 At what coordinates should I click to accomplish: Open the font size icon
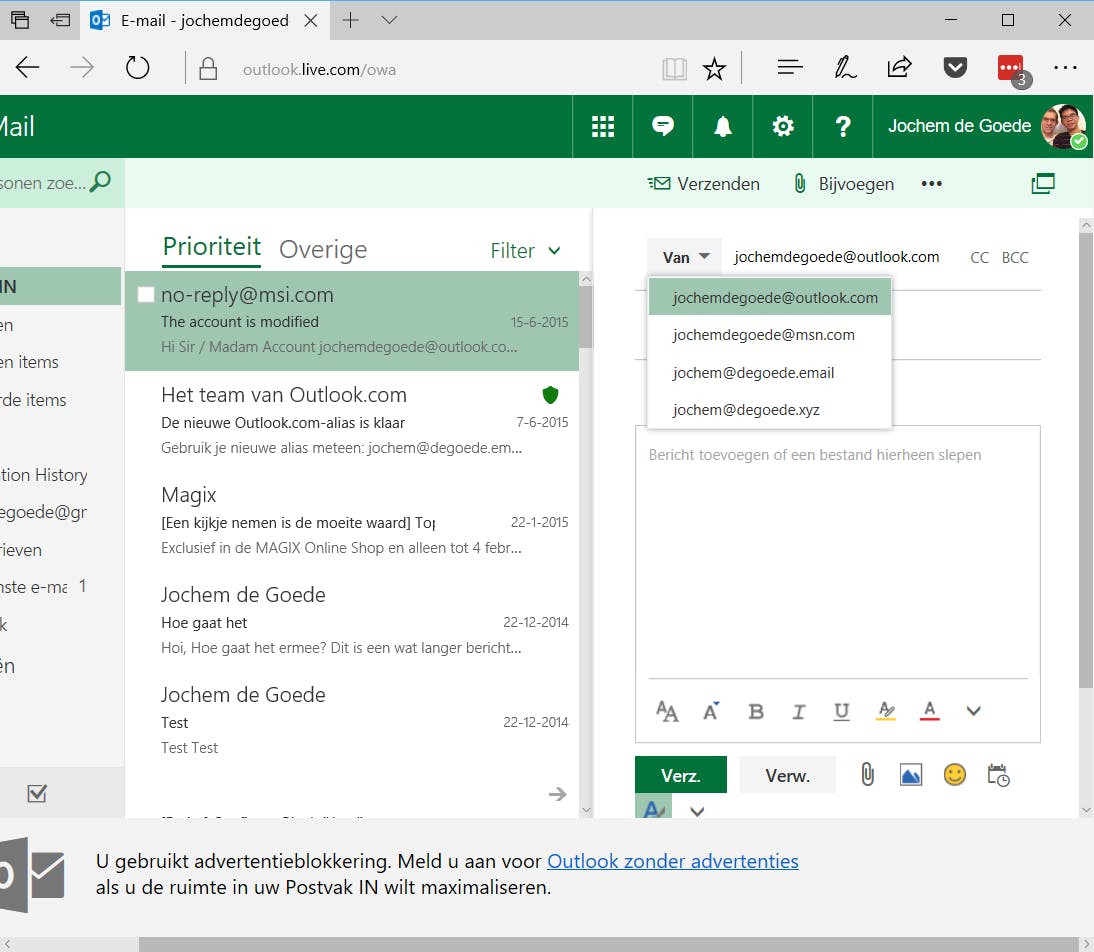[x=667, y=711]
